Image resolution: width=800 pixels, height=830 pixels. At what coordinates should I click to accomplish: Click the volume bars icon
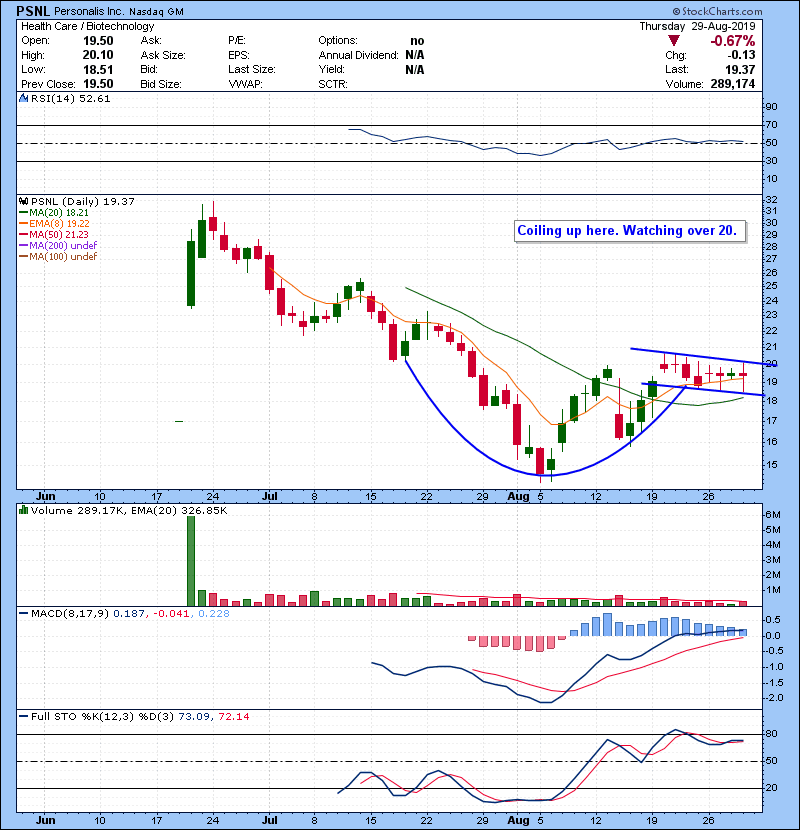(x=23, y=510)
